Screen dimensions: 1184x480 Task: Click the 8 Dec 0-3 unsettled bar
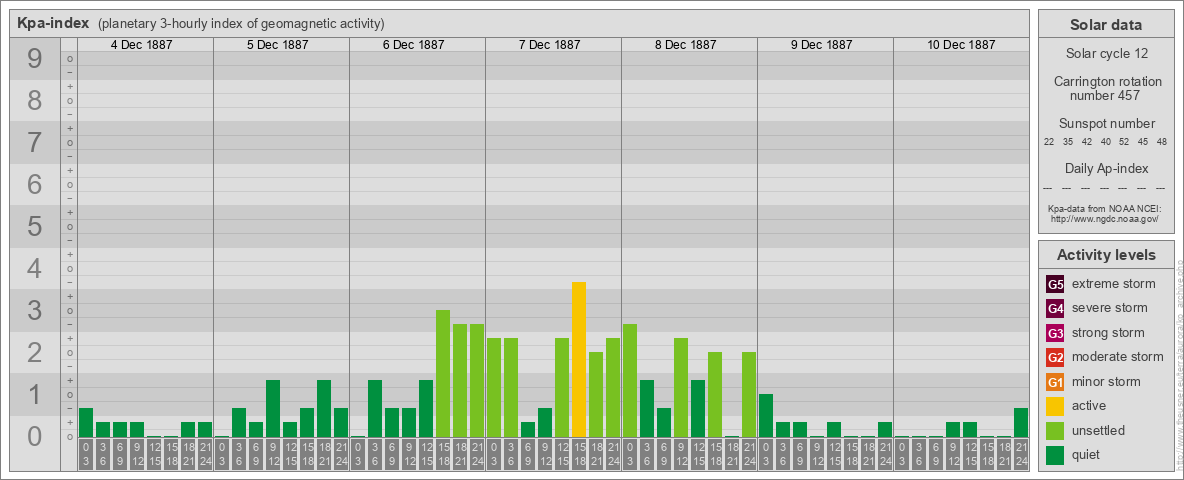point(630,380)
